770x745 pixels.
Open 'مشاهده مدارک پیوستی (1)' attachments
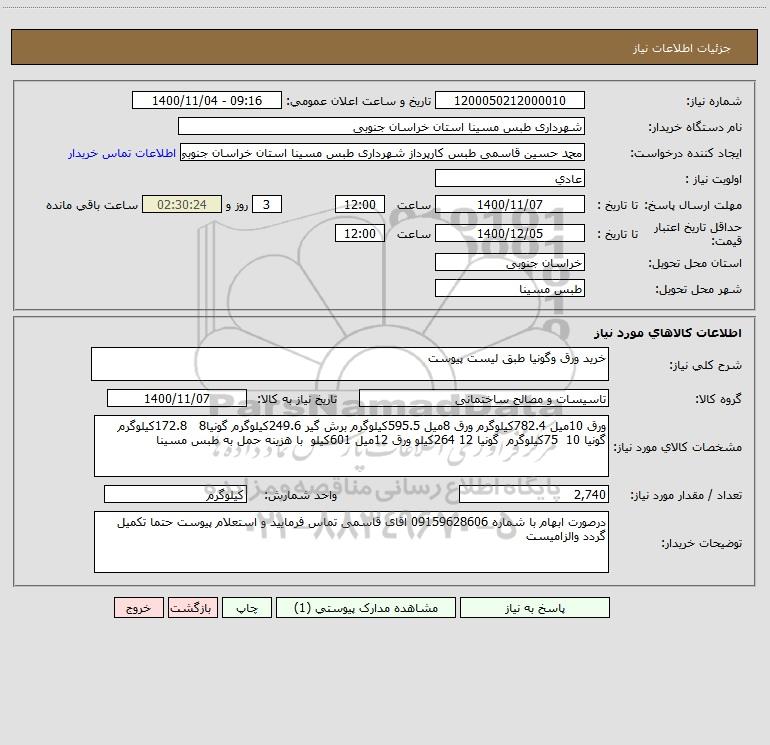[x=366, y=607]
